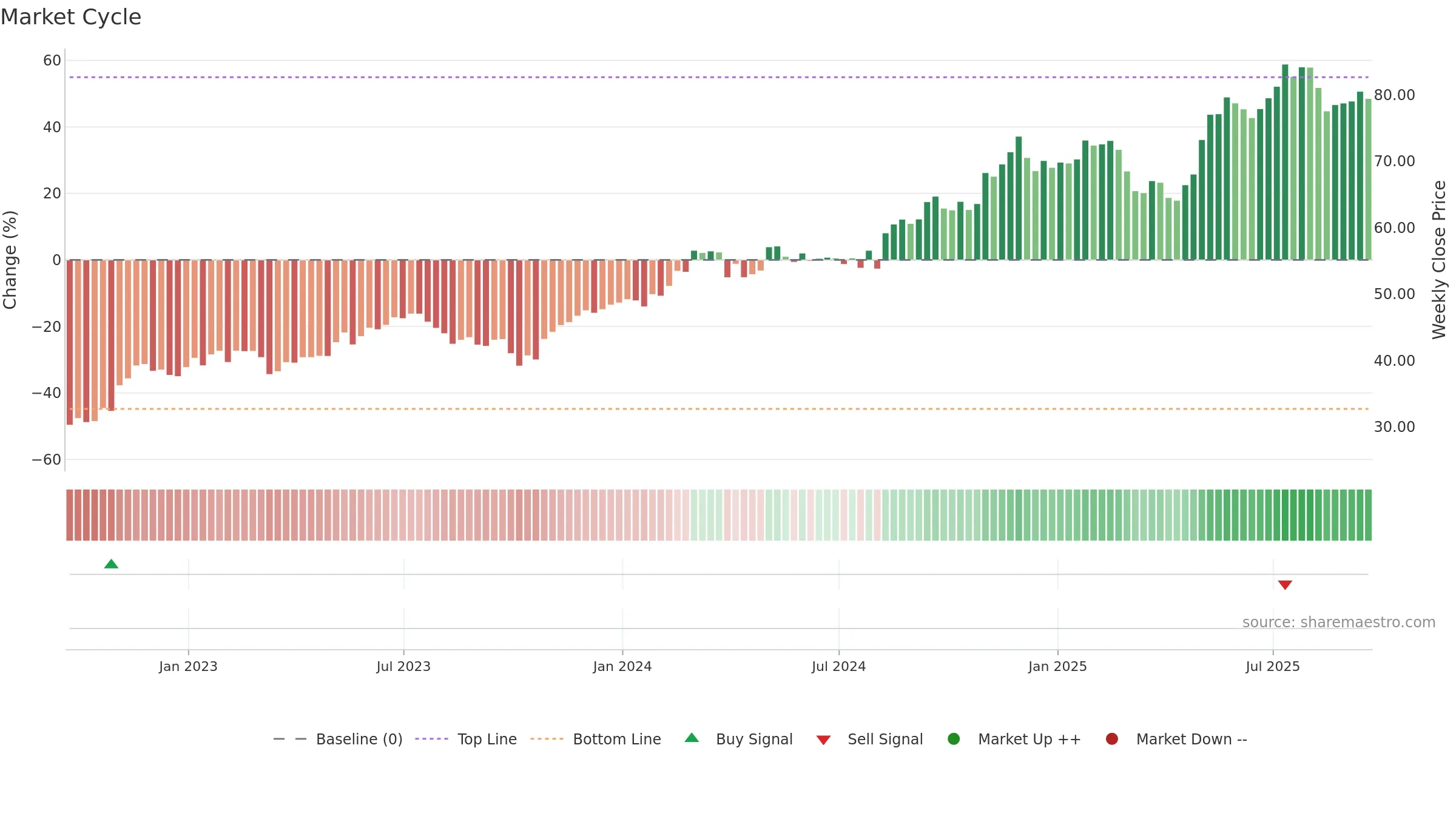Toggle Baseline (0) legend entry

[338, 739]
